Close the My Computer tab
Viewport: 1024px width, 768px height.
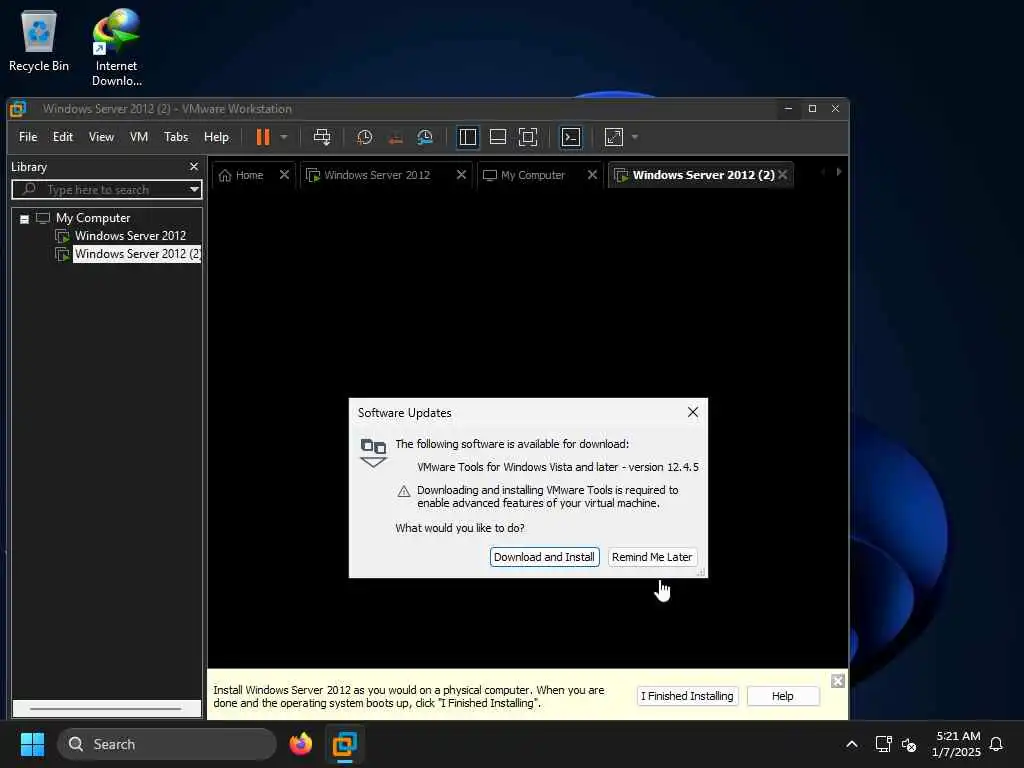(x=592, y=174)
